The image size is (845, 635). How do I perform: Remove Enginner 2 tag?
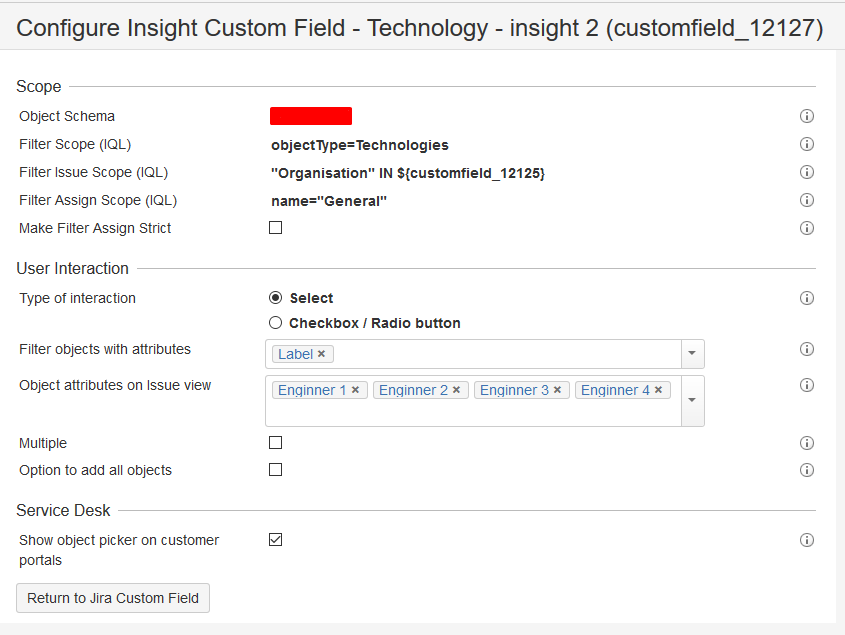point(456,390)
